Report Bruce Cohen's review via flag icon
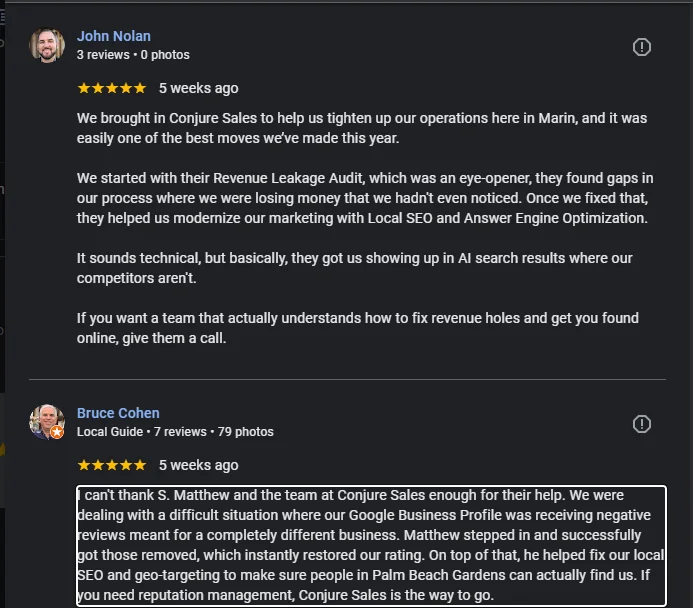Viewport: 693px width, 608px height. pos(642,424)
